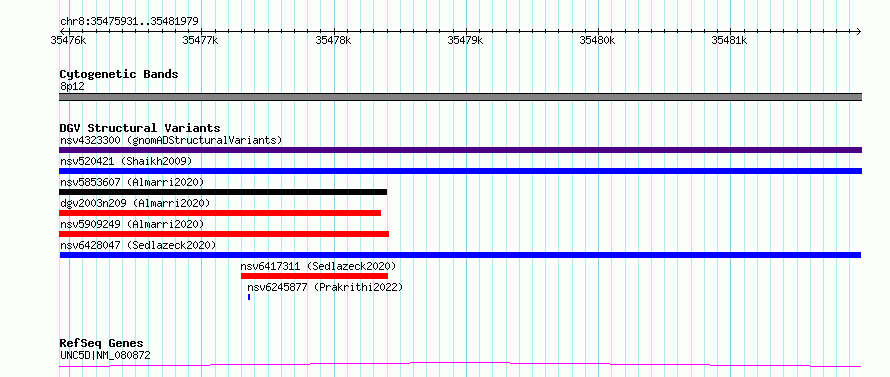Select the magenta UNC5D gene line
The width and height of the screenshot is (890, 377).
[x=460, y=365]
